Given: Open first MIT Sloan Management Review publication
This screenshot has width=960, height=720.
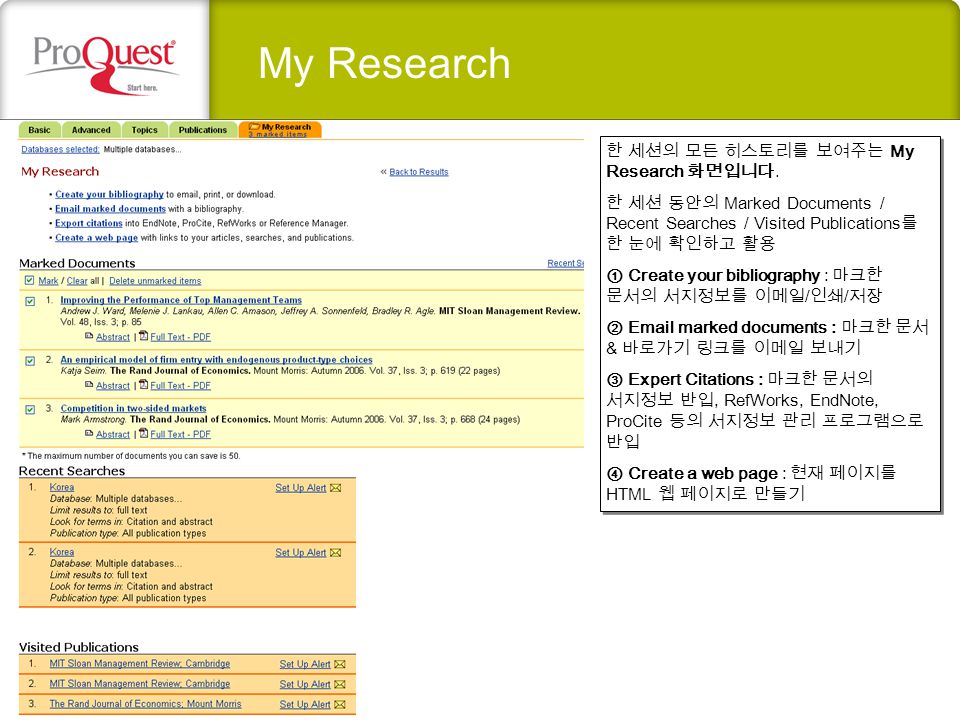Looking at the screenshot, I should [x=140, y=664].
